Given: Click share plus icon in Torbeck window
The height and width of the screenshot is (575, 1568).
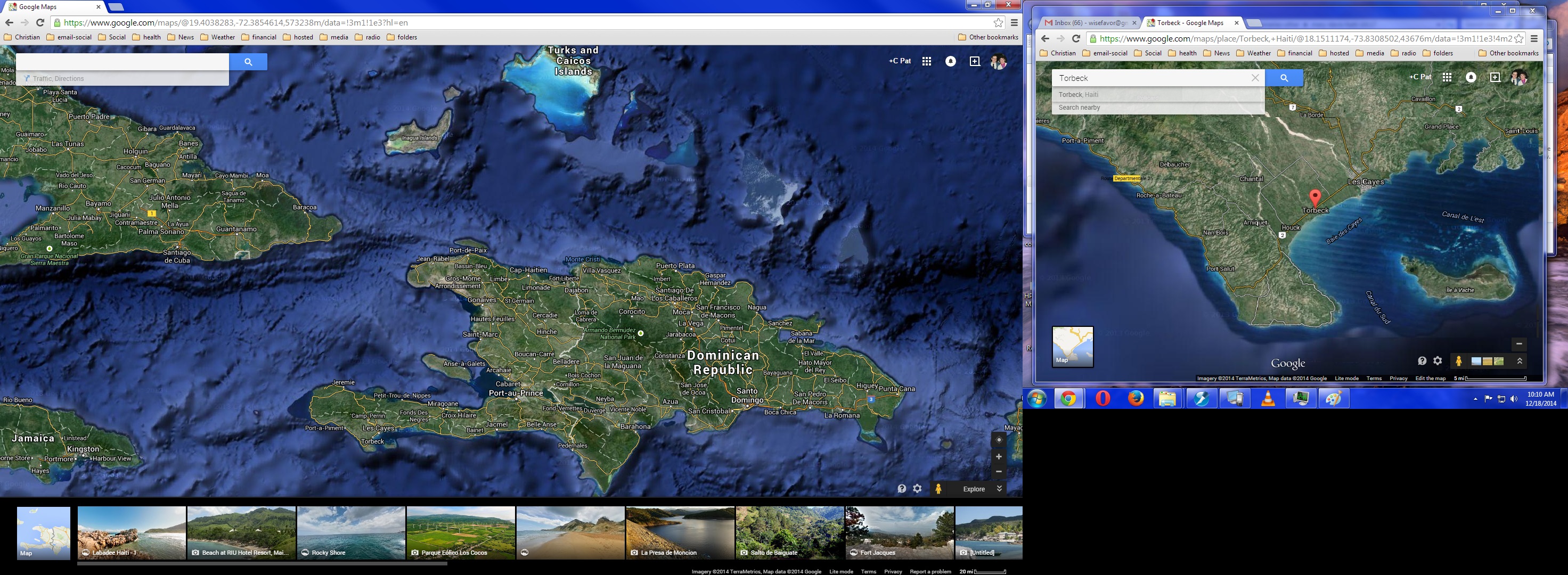Looking at the screenshot, I should 1495,77.
